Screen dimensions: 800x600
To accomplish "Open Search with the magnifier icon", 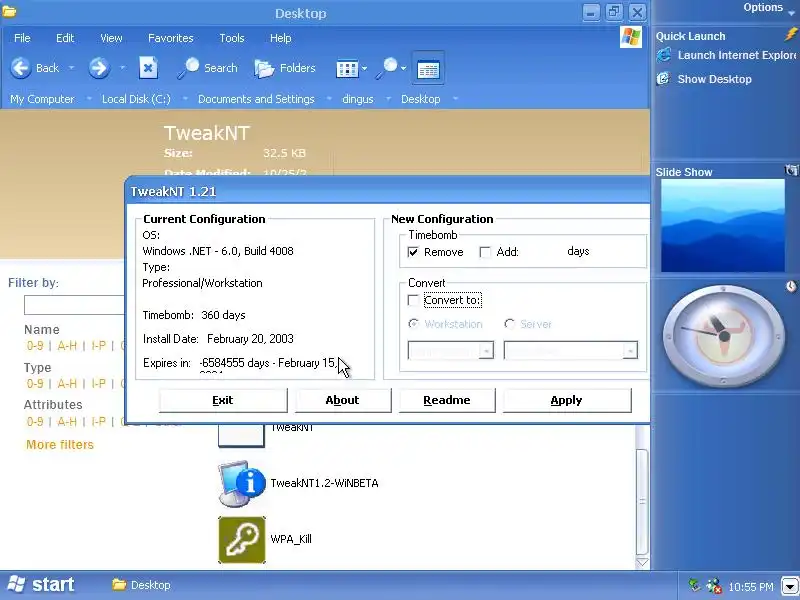I will coord(188,68).
